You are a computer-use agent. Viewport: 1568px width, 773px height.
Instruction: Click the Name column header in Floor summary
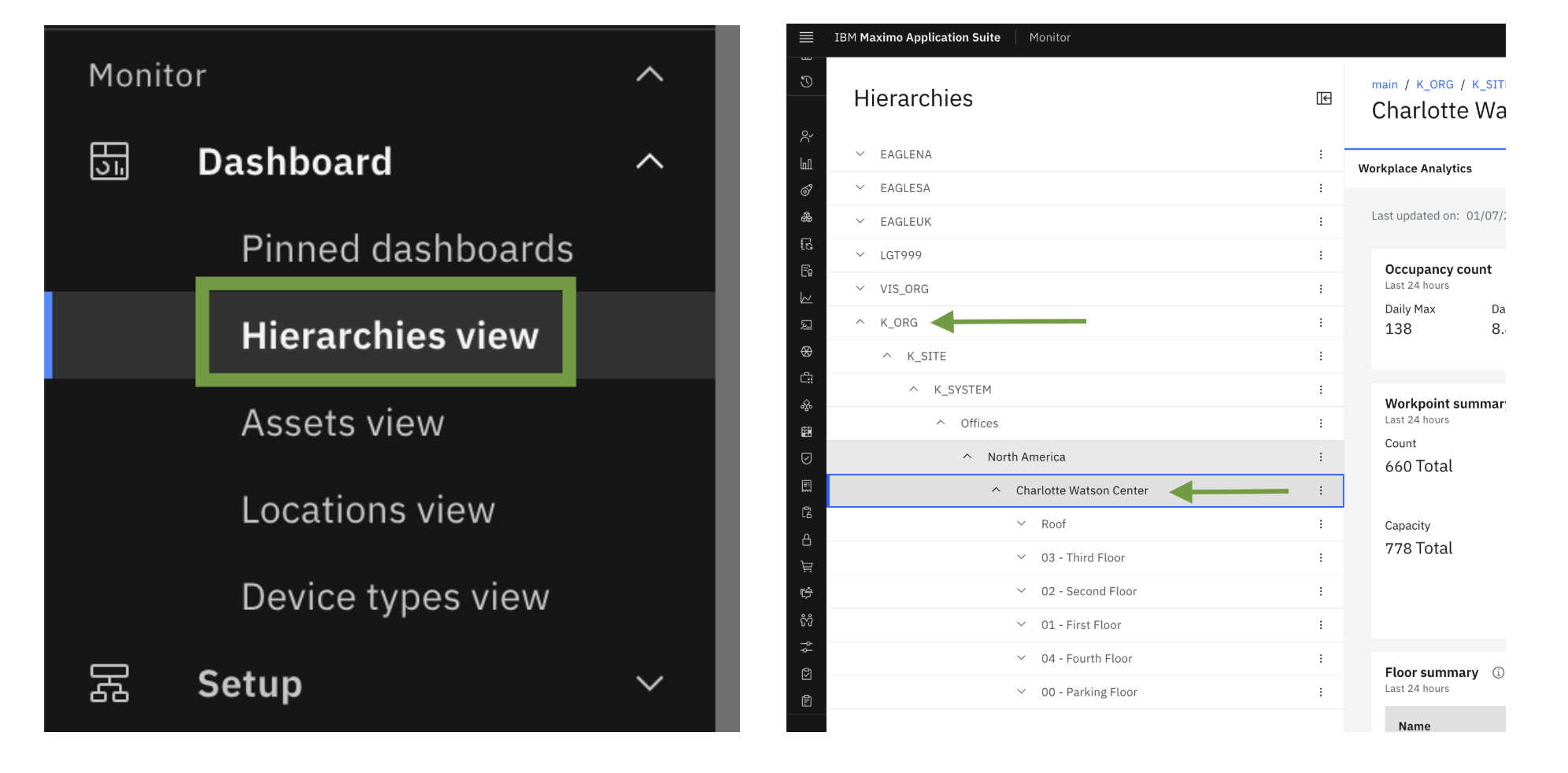pos(1414,726)
